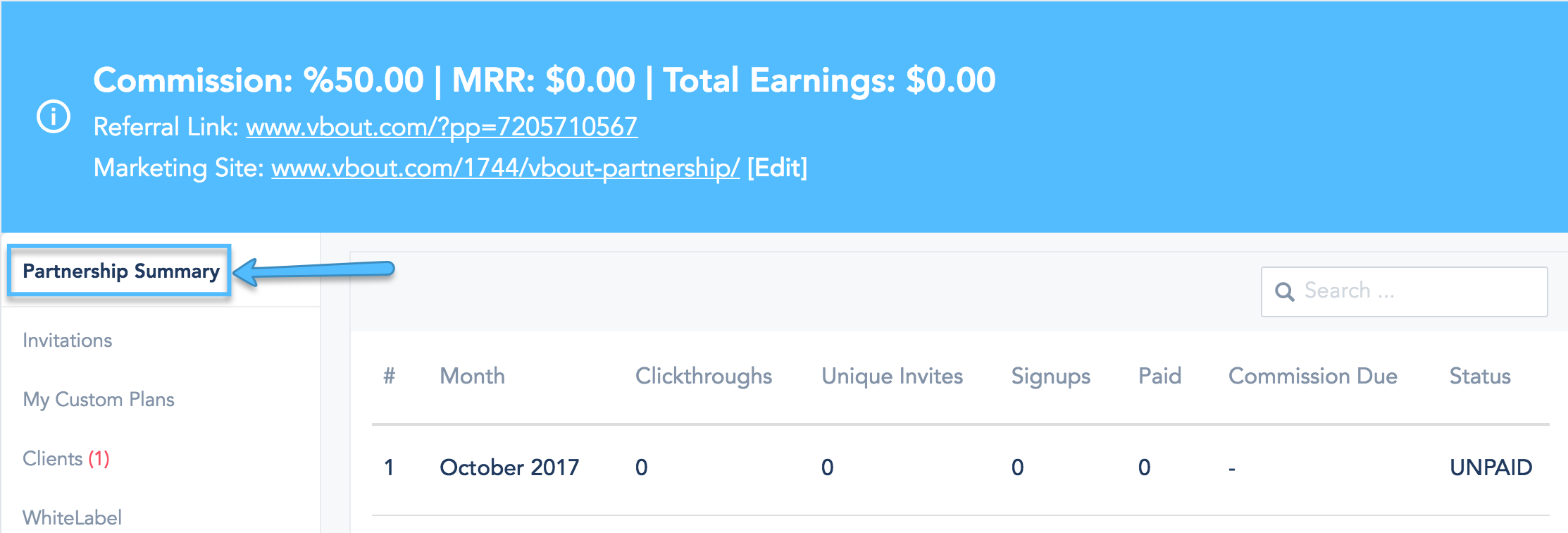Sort by Commission Due column header

click(1313, 376)
